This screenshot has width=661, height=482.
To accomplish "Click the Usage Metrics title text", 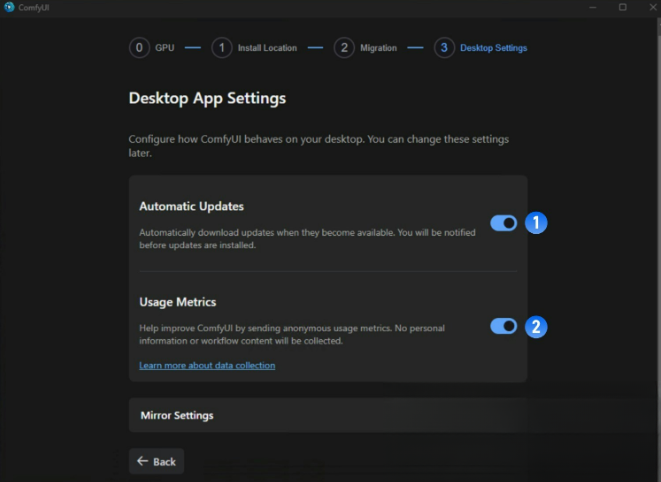I will (x=177, y=302).
